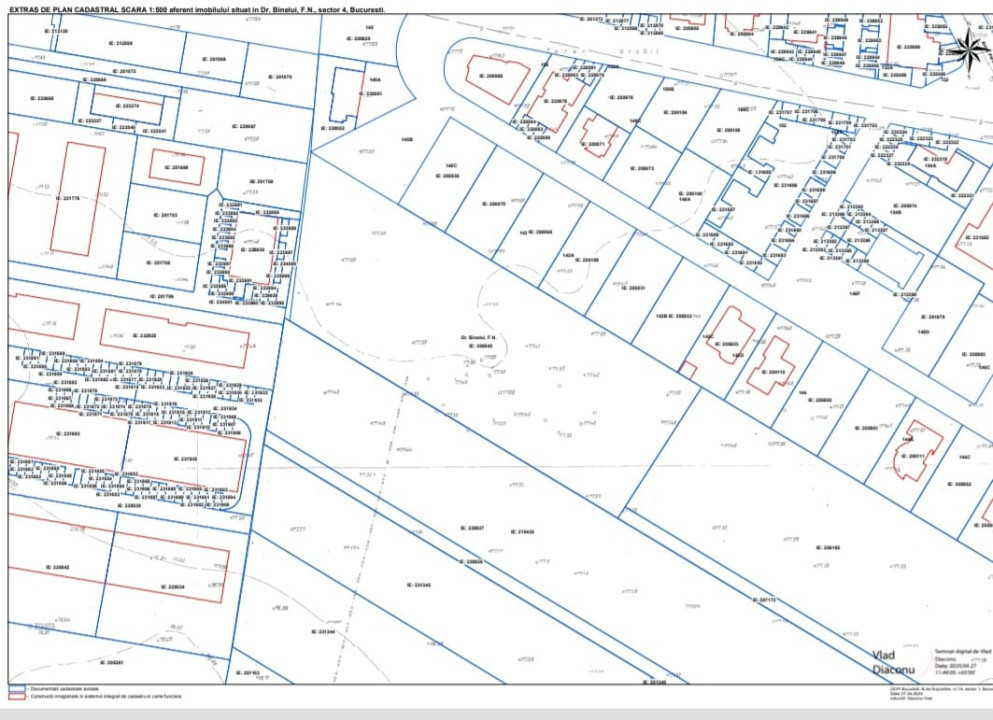This screenshot has height=720, width=993.
Task: Click cadastral number 'IE: 208831'
Action: [x=632, y=287]
